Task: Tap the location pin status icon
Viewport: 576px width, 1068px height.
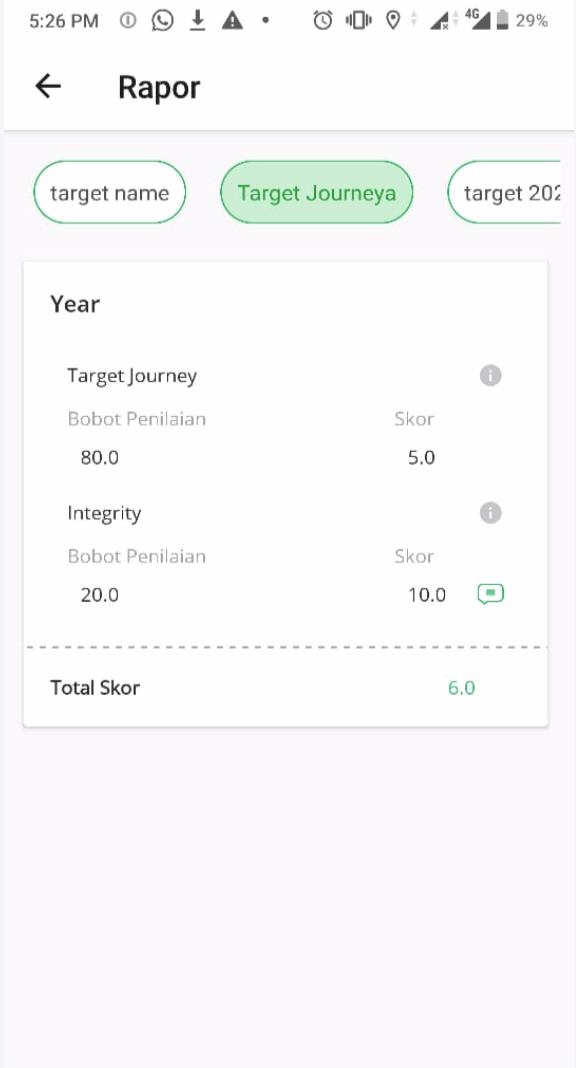Action: 392,20
